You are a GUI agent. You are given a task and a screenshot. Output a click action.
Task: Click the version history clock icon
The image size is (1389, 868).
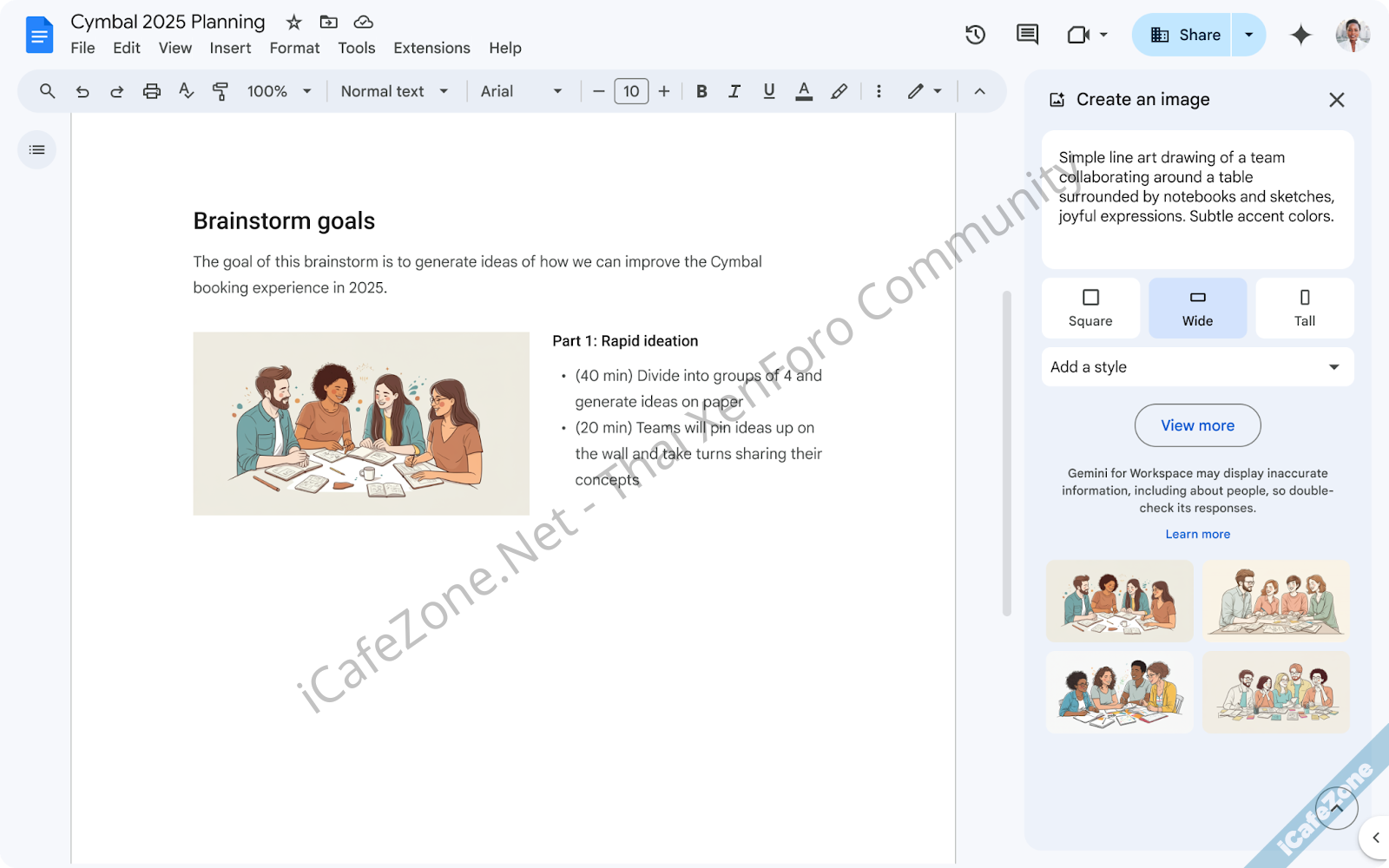coord(975,35)
